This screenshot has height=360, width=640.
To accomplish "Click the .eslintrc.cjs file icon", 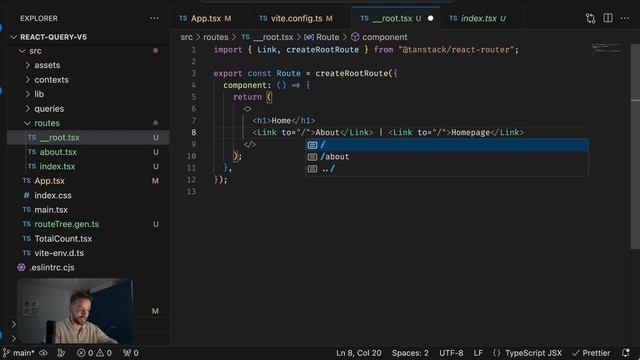I will [21, 268].
